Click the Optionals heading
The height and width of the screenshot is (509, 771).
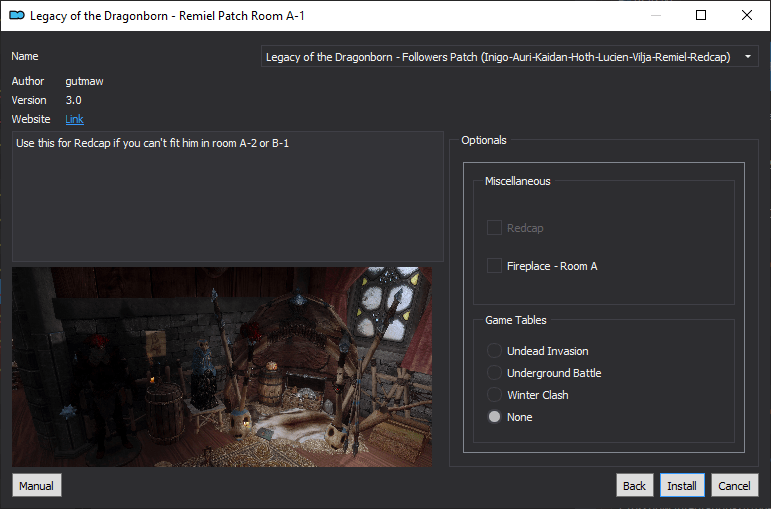click(x=484, y=140)
